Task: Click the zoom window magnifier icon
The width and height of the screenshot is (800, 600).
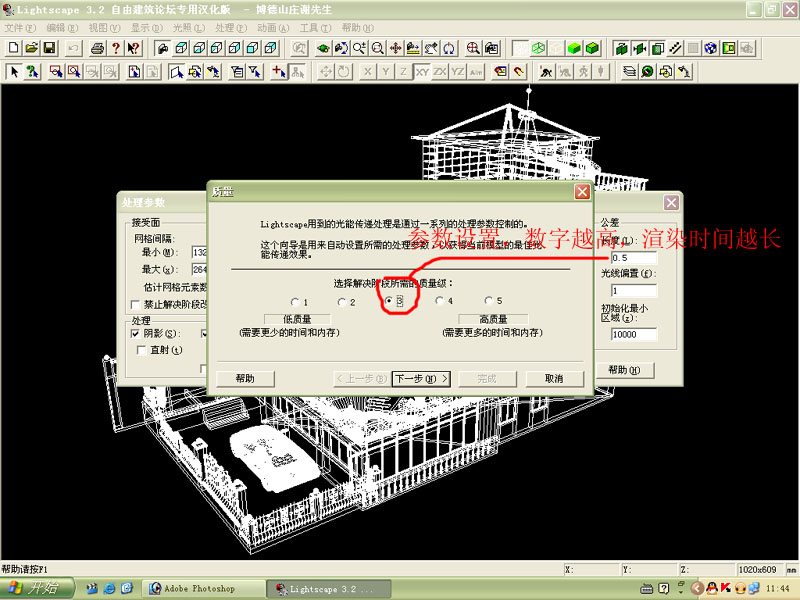Action: click(378, 48)
